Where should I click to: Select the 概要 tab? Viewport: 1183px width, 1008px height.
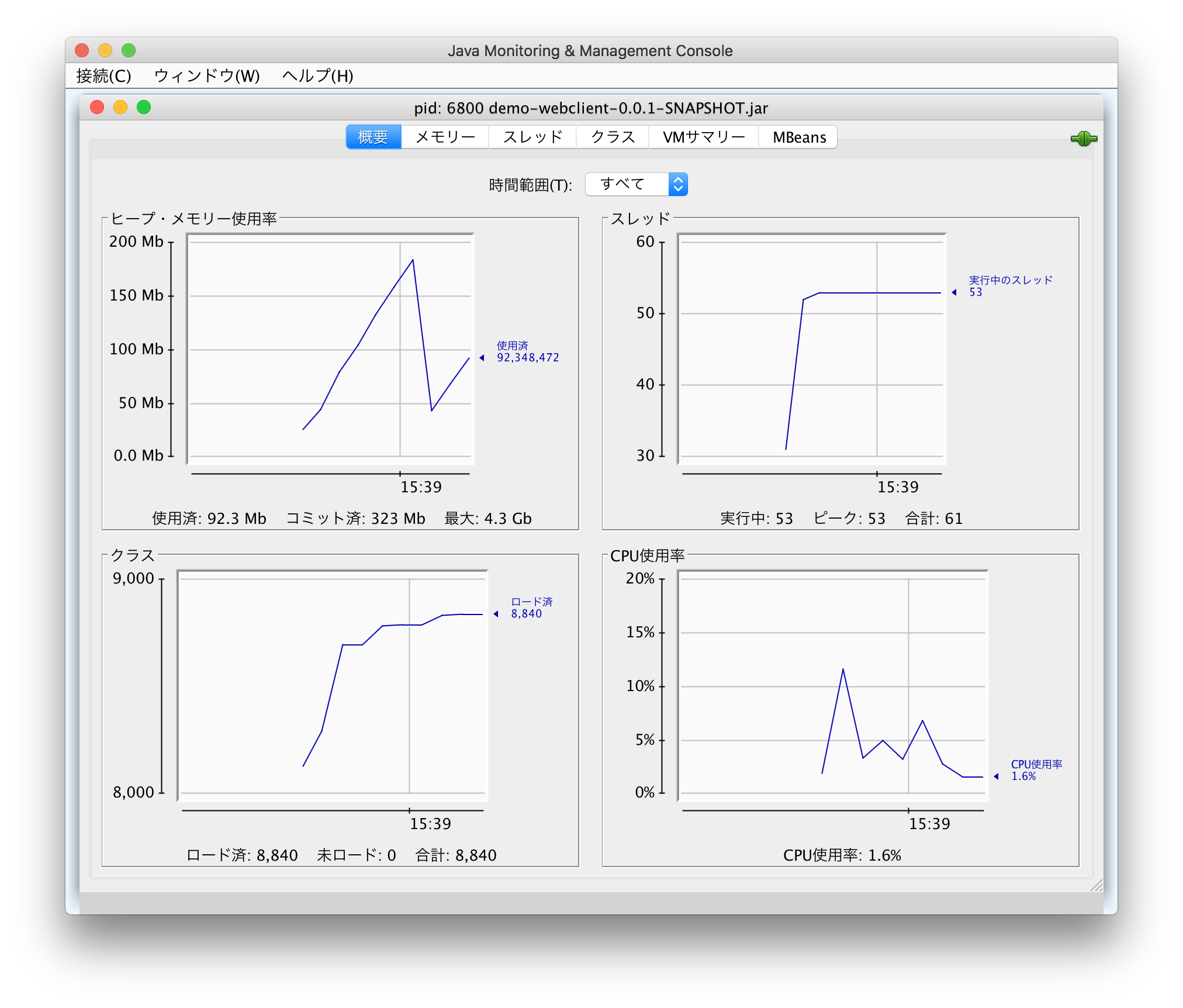[373, 137]
